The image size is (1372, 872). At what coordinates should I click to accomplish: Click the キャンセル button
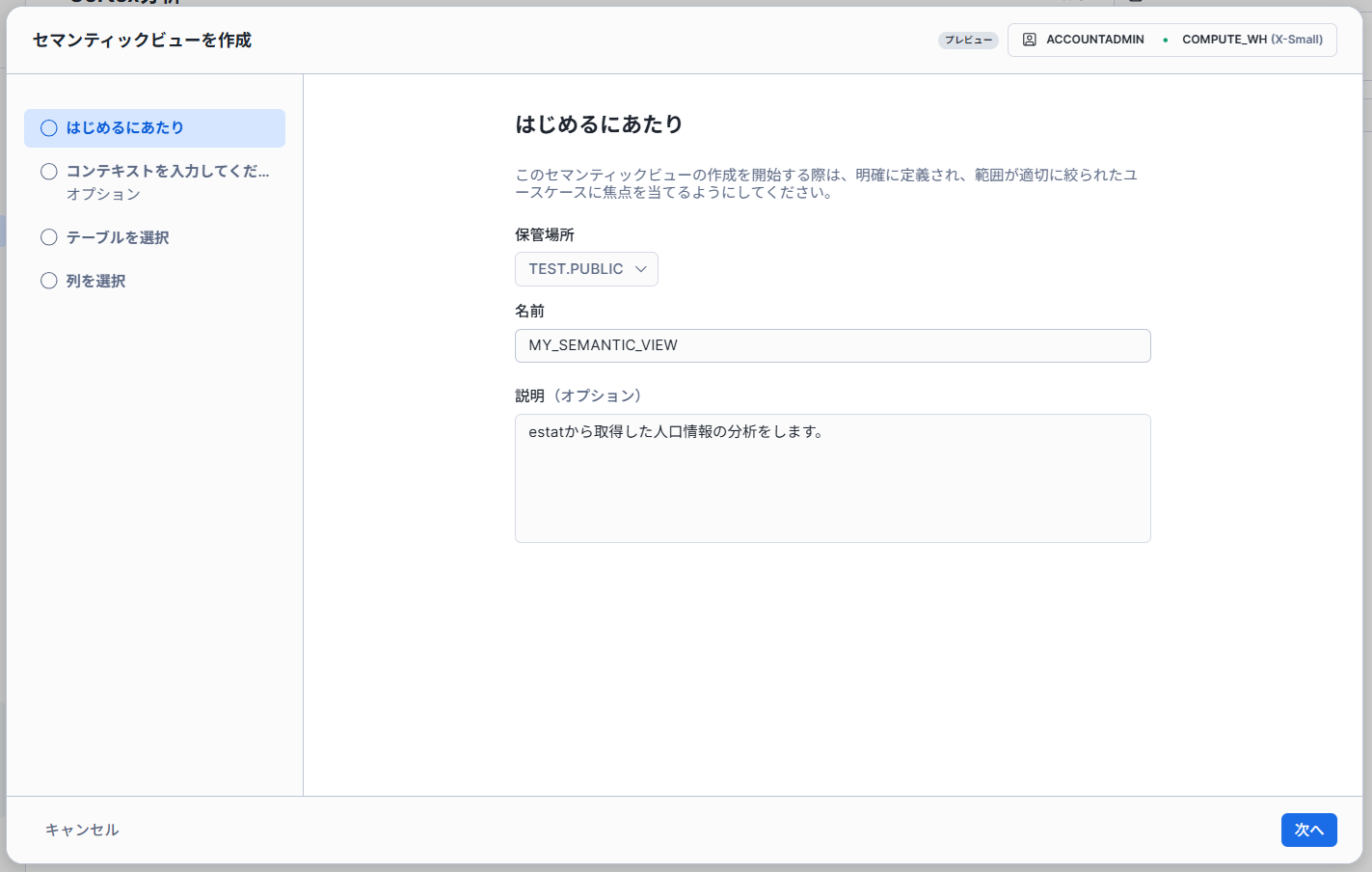click(x=82, y=830)
